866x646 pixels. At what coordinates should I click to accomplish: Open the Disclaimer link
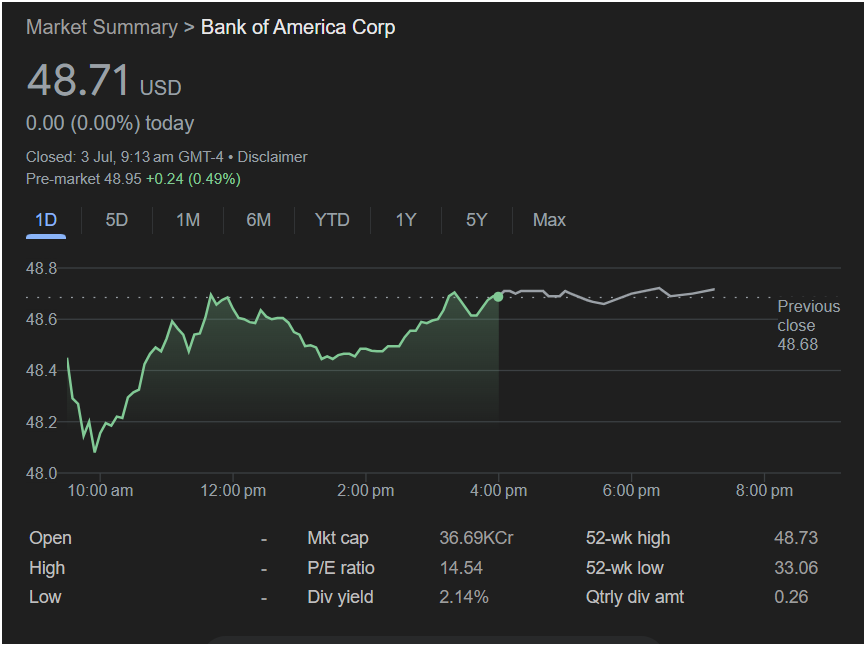tap(272, 157)
